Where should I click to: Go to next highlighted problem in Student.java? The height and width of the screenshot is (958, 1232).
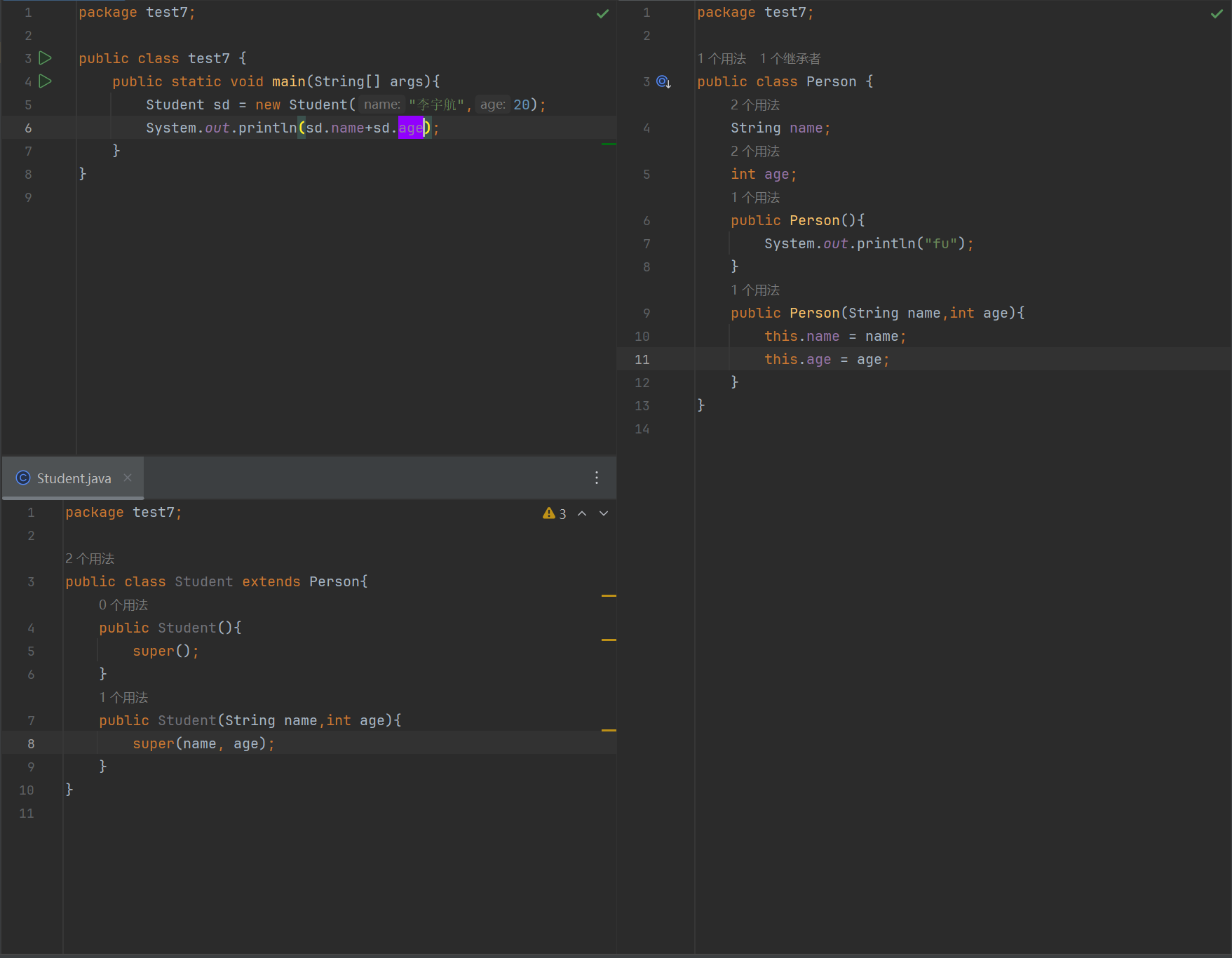coord(604,513)
